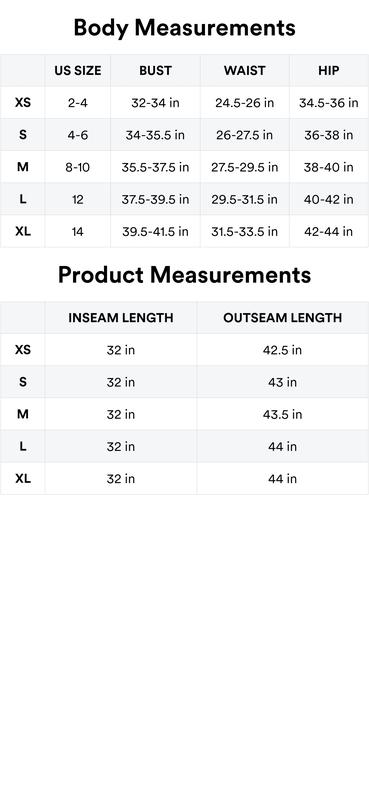This screenshot has height=800, width=369.
Task: Click the OUTSEAM LENGTH column header
Action: [282, 317]
